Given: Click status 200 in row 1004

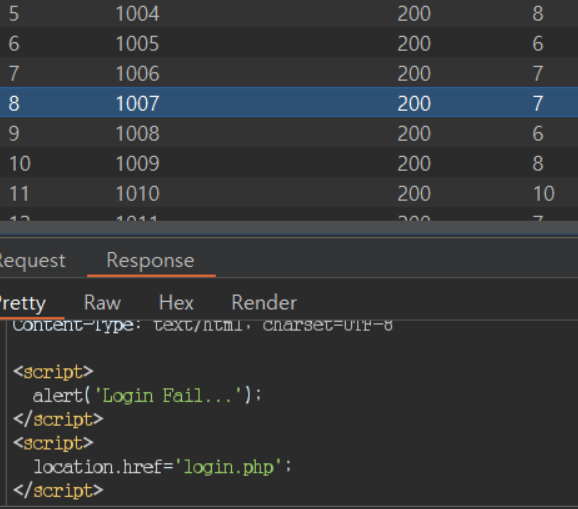Looking at the screenshot, I should click(414, 14).
